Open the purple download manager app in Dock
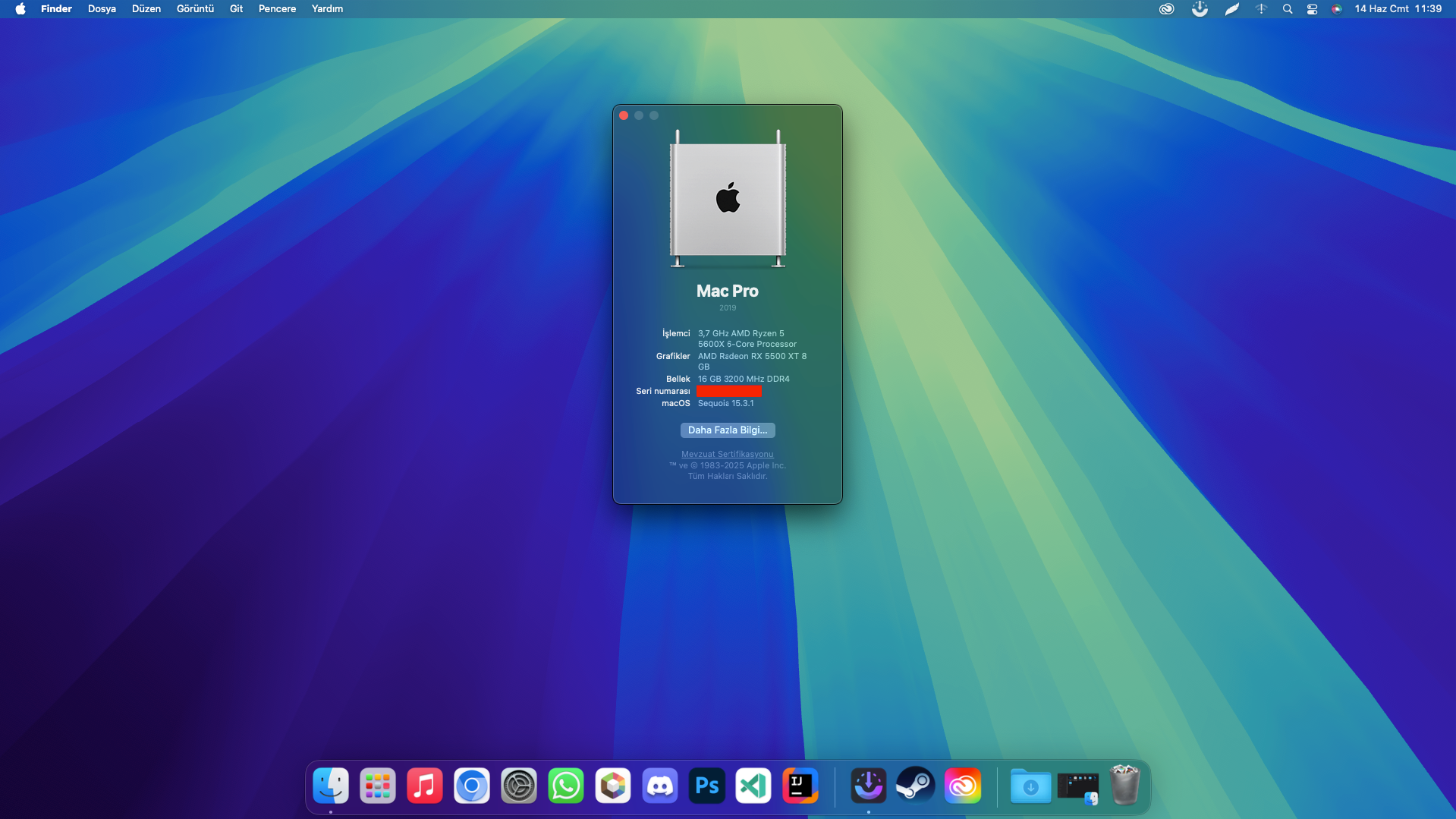Screen dimensions: 1456x819 pos(869,786)
